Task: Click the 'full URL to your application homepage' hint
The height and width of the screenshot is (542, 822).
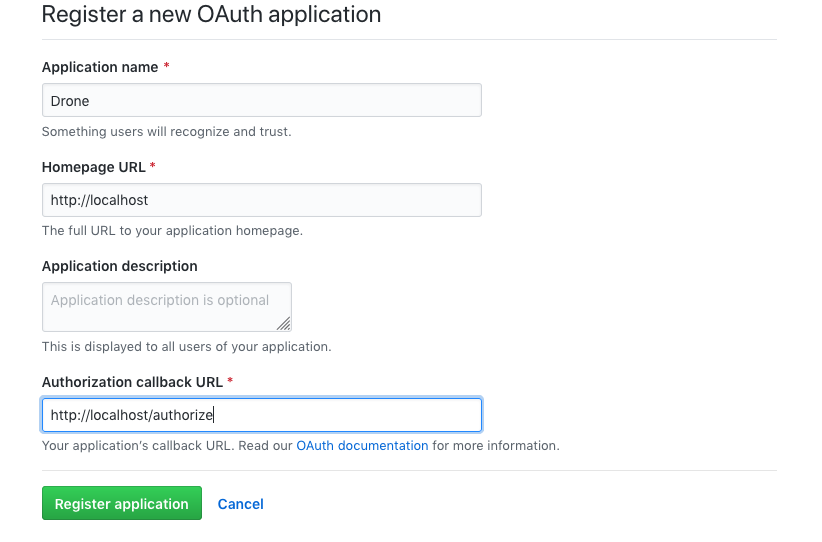Action: [172, 231]
